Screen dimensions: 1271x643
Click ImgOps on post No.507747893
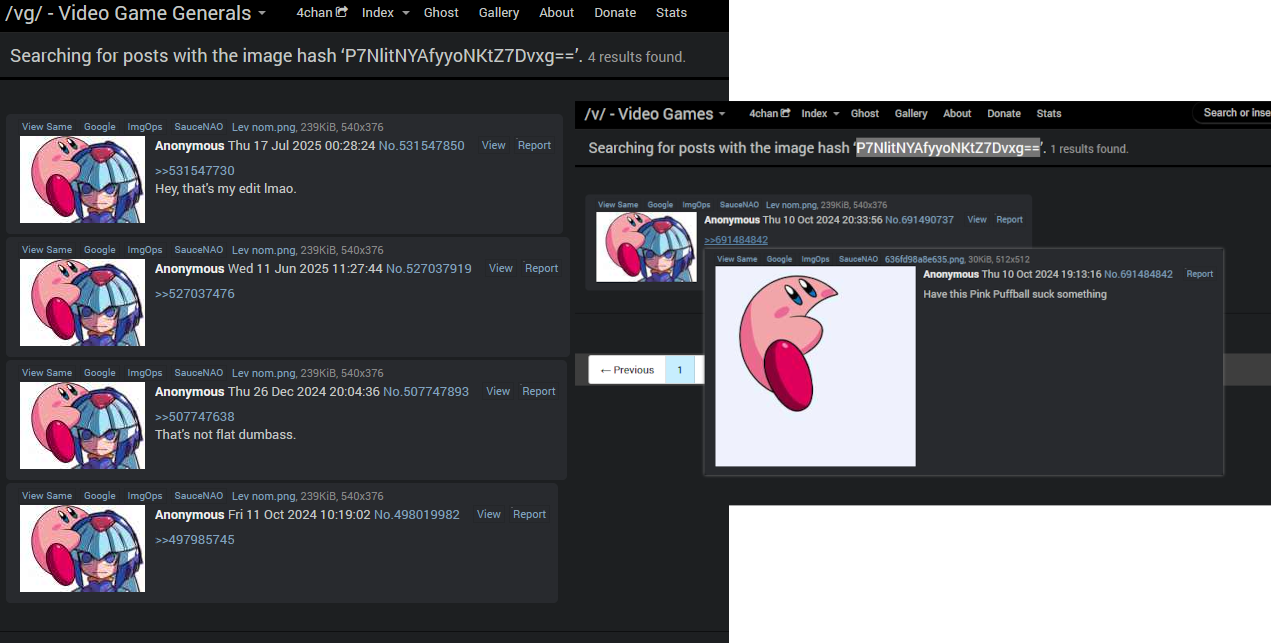pos(145,373)
